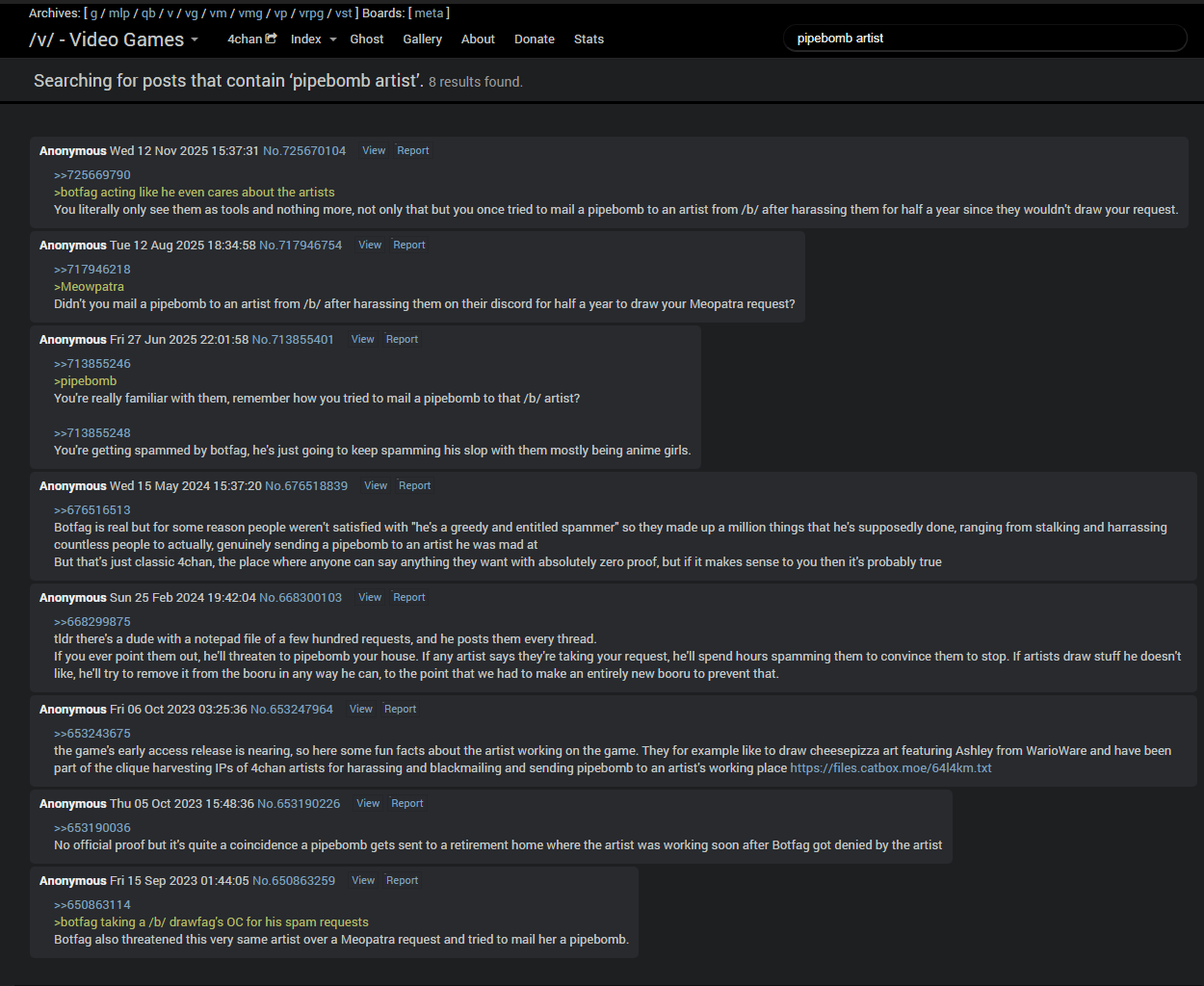Open post number No.713855401
The height and width of the screenshot is (986, 1204).
coord(293,340)
